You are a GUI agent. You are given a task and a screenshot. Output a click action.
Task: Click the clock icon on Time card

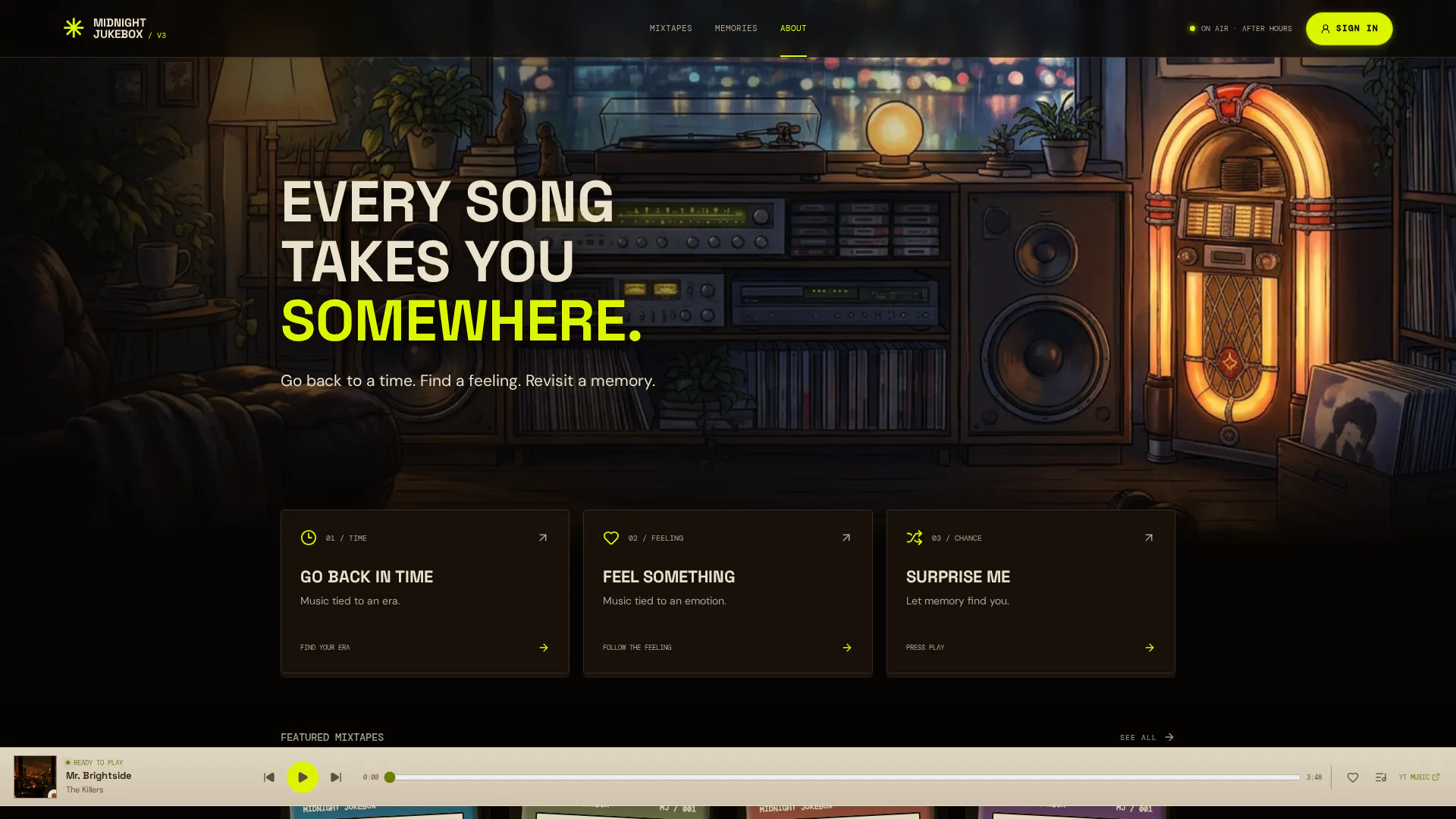click(x=309, y=538)
